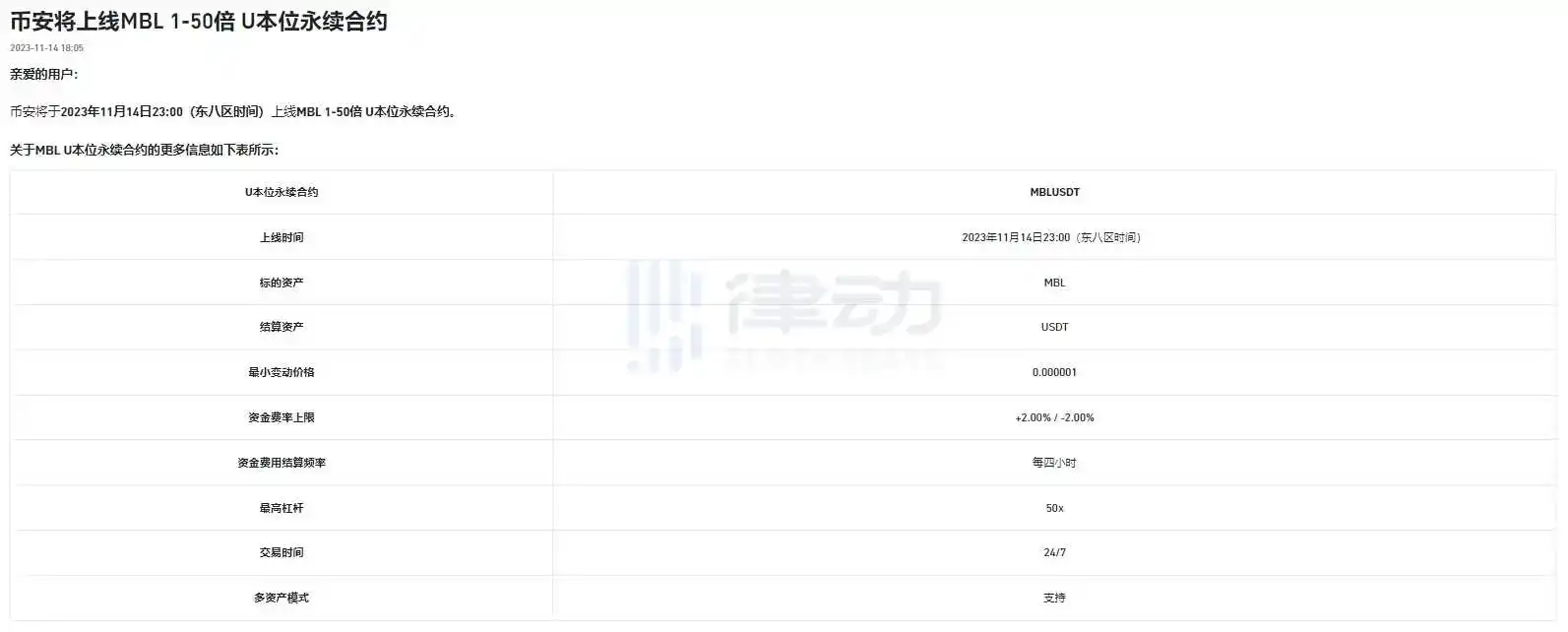Click the 支持 multi-asset mode value
This screenshot has height=632, width=1568.
tap(1054, 599)
